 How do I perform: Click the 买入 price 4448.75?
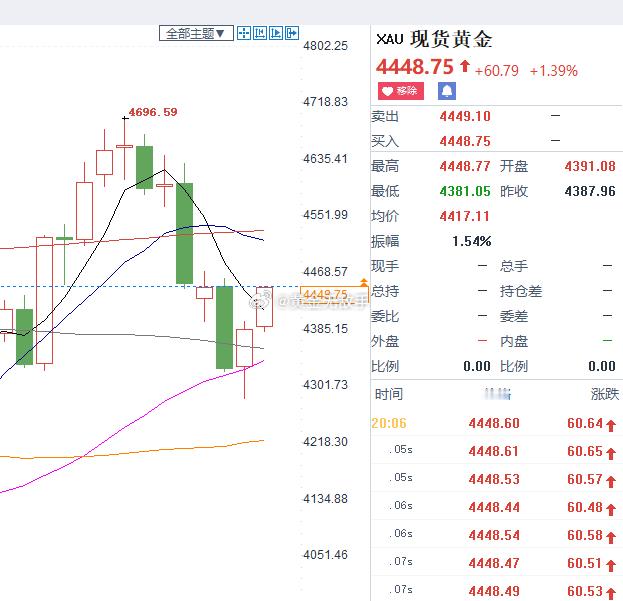pyautogui.click(x=465, y=141)
